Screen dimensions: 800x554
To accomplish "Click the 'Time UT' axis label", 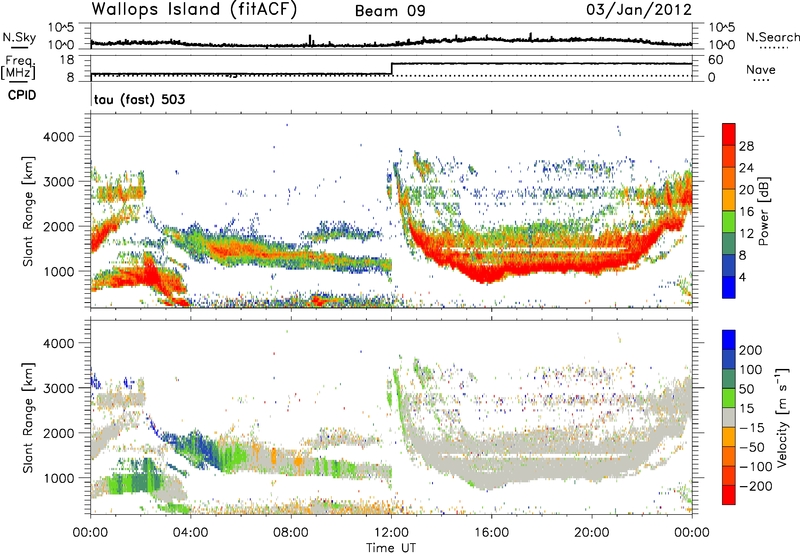I will [x=391, y=548].
